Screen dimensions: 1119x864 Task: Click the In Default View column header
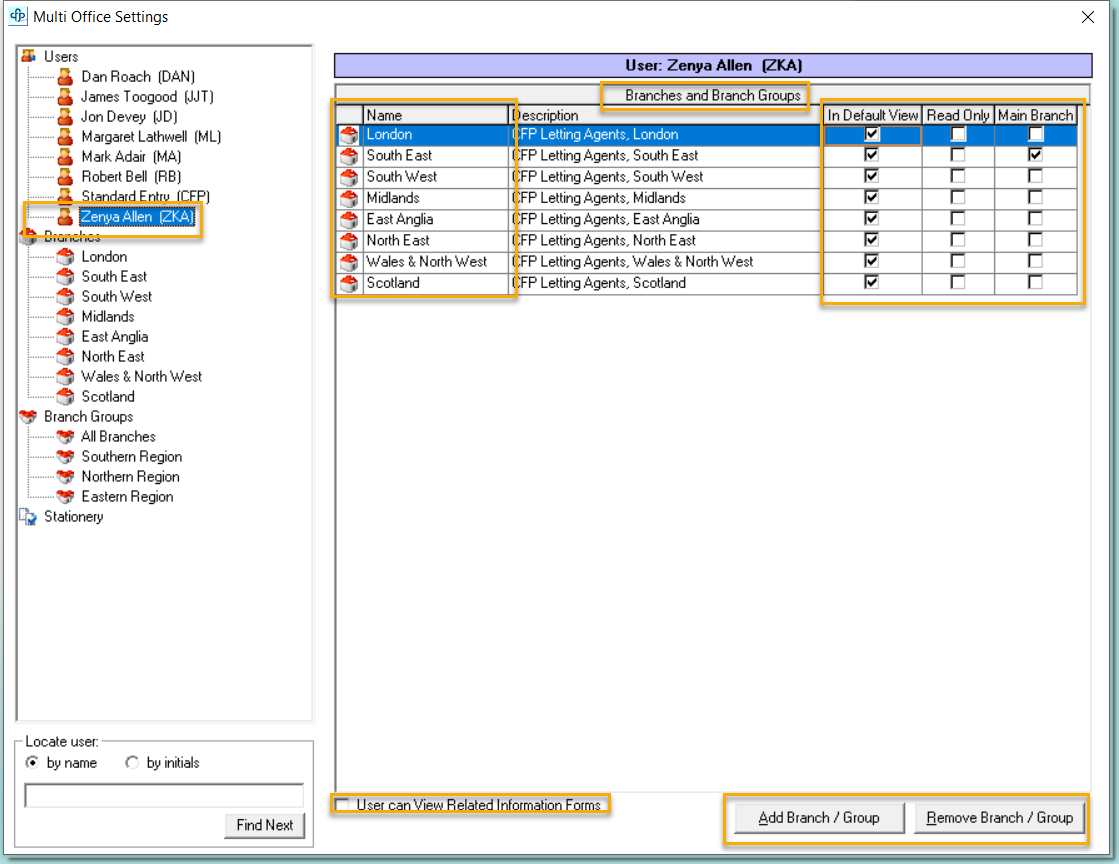872,115
